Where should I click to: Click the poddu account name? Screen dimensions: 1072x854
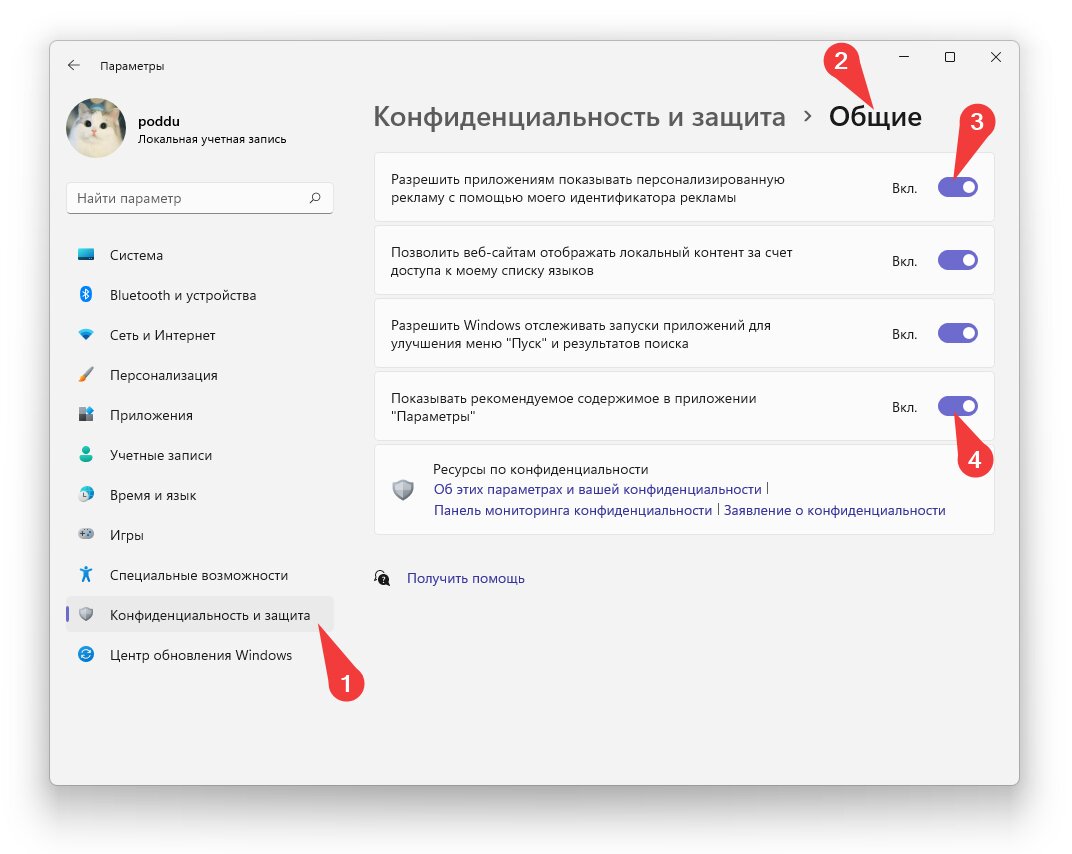tap(159, 121)
